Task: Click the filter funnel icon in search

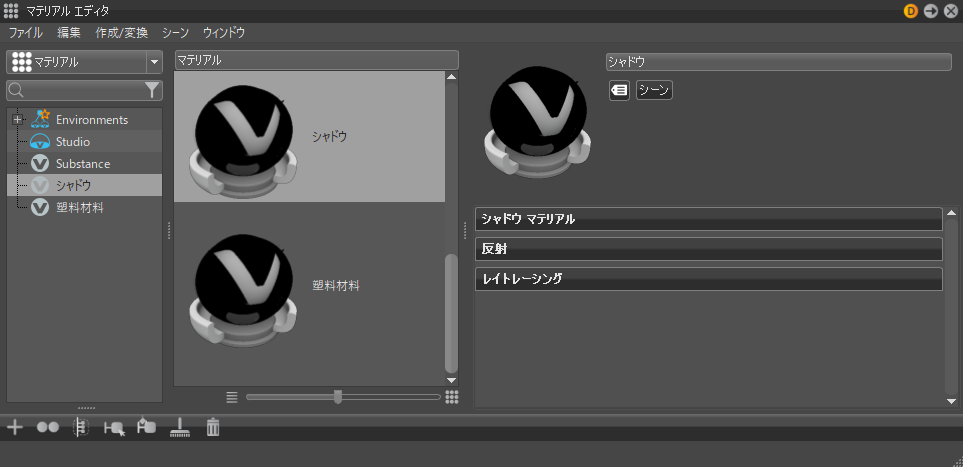Action: pyautogui.click(x=152, y=90)
